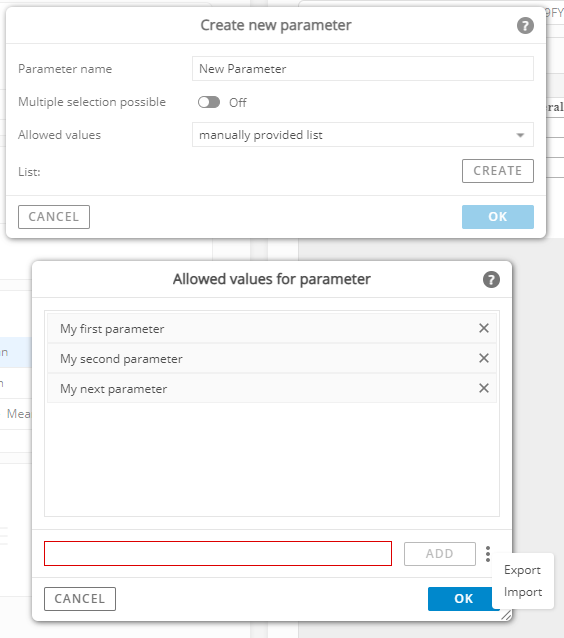Click the red-outlined new value input
Image resolution: width=564 pixels, height=638 pixels.
(x=218, y=553)
